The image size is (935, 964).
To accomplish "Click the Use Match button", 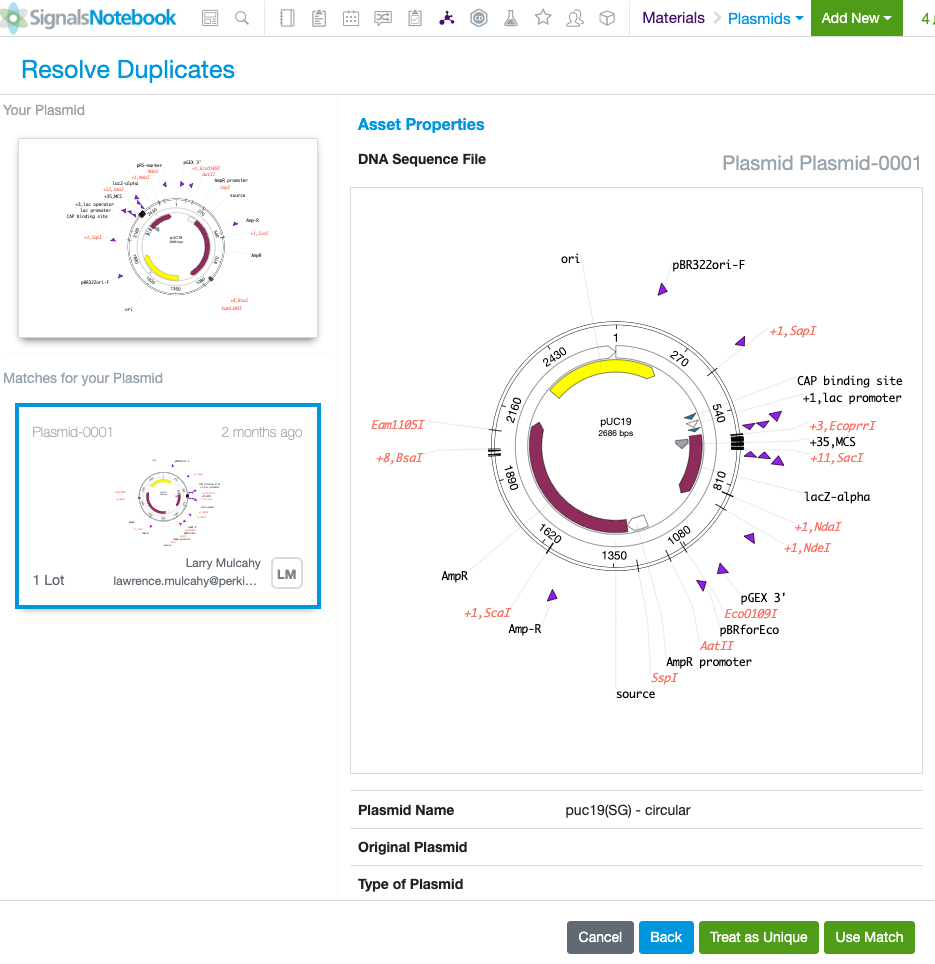I will (x=869, y=937).
